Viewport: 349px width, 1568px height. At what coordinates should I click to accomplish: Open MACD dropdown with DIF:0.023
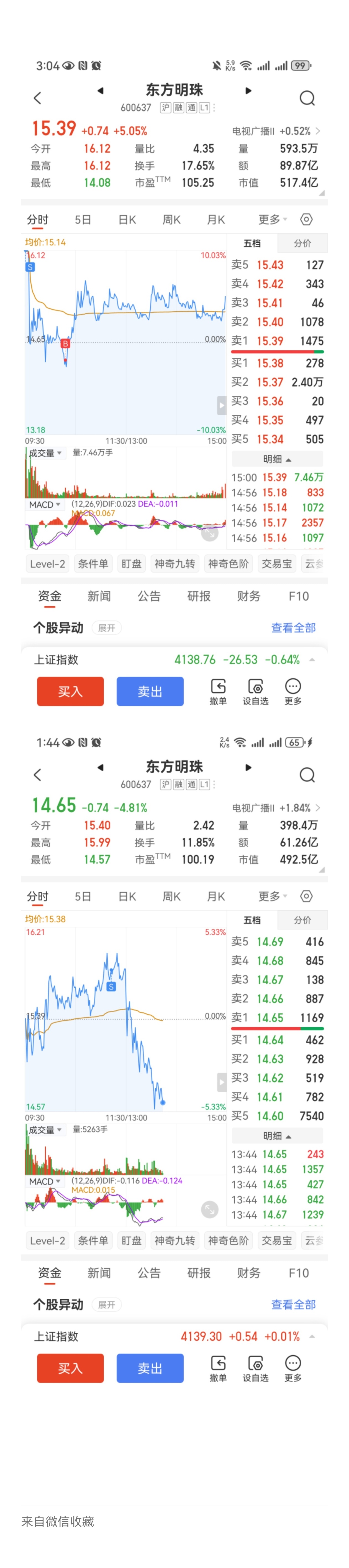click(x=44, y=505)
